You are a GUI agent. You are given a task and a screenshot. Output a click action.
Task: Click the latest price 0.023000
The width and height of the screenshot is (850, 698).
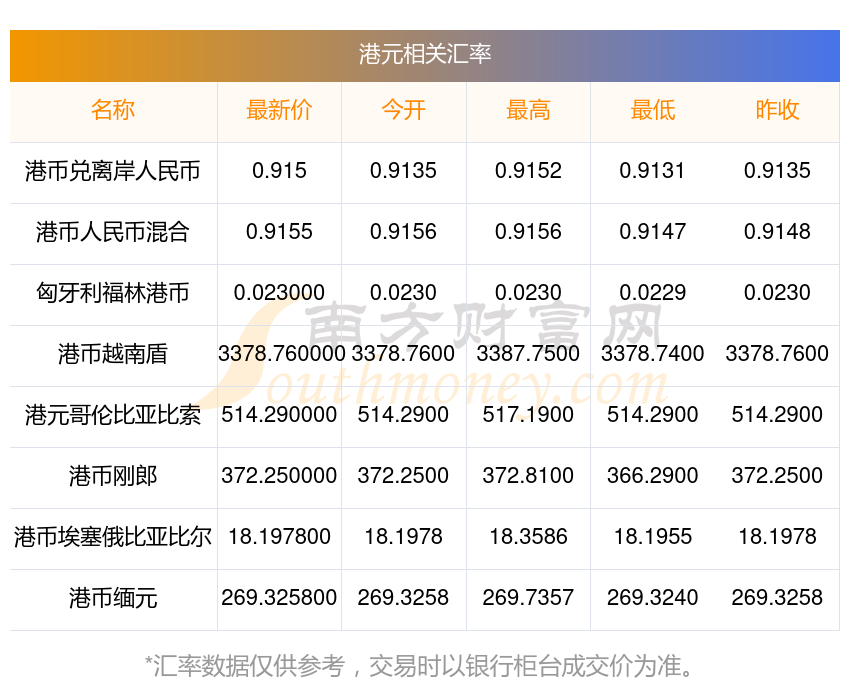[279, 293]
